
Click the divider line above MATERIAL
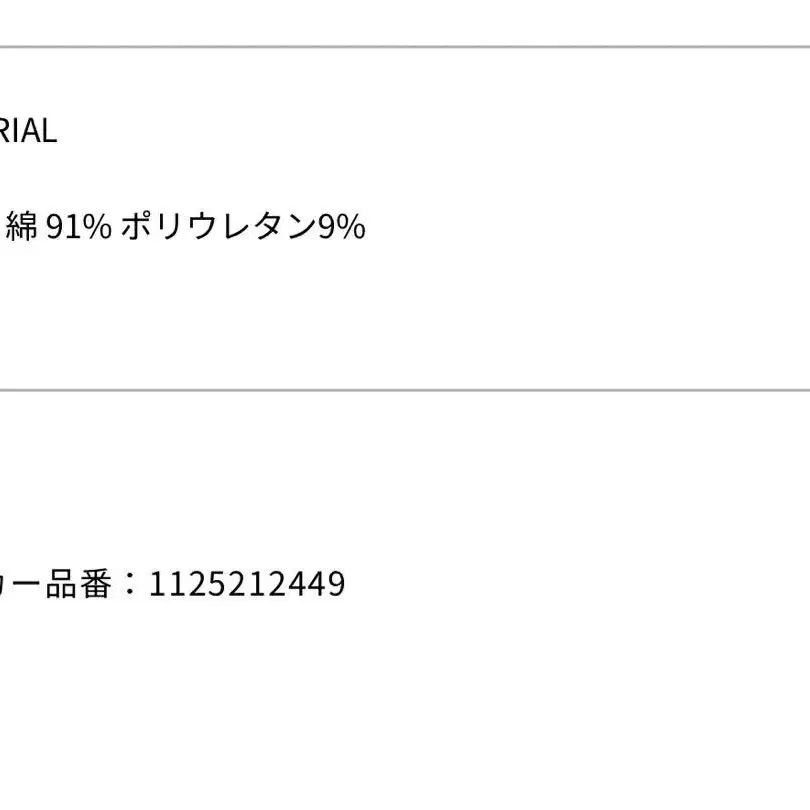405,47
